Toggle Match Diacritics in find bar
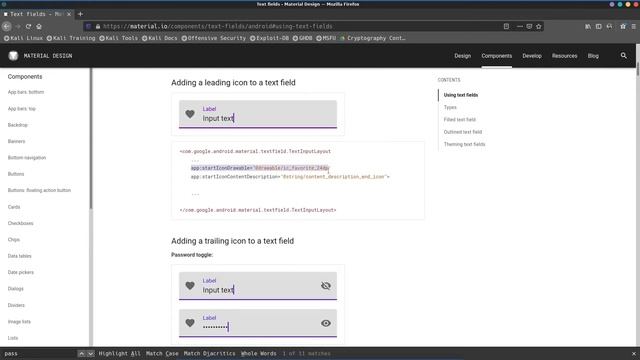This screenshot has width=640, height=360. (x=209, y=353)
